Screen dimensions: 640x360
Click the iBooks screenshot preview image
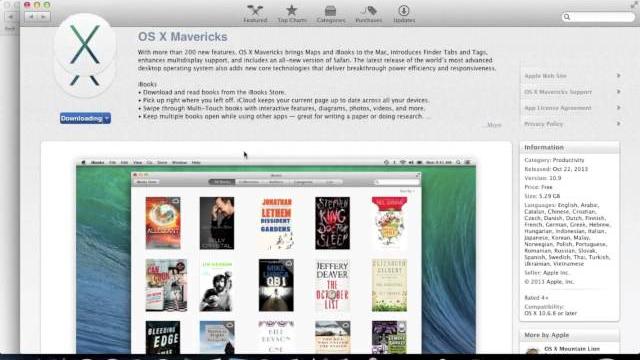[276, 256]
